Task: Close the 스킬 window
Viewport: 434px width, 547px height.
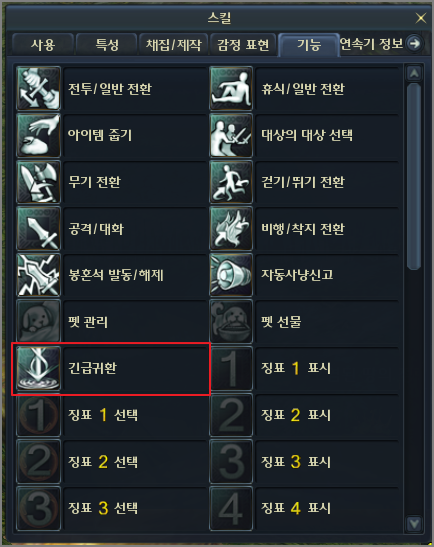Action: pyautogui.click(x=421, y=17)
